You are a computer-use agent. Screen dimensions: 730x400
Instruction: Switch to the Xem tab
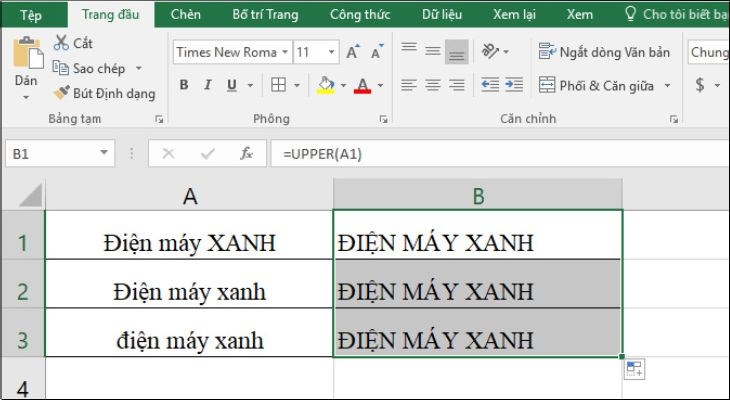(580, 14)
